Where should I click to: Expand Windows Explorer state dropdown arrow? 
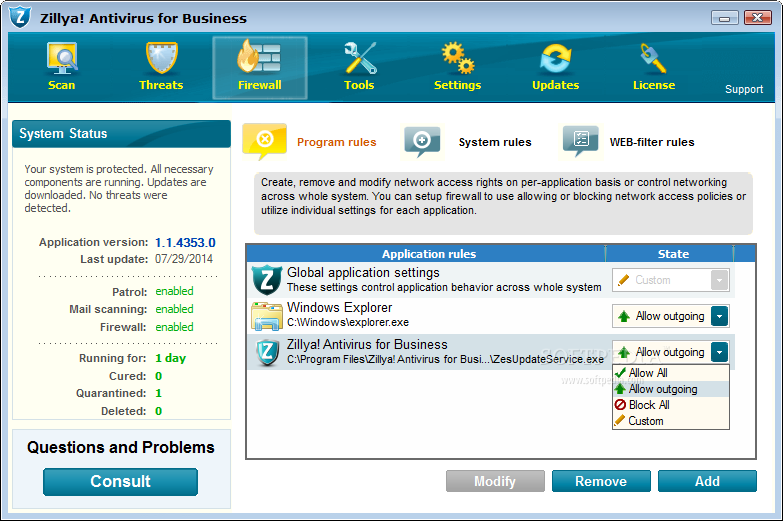point(719,316)
